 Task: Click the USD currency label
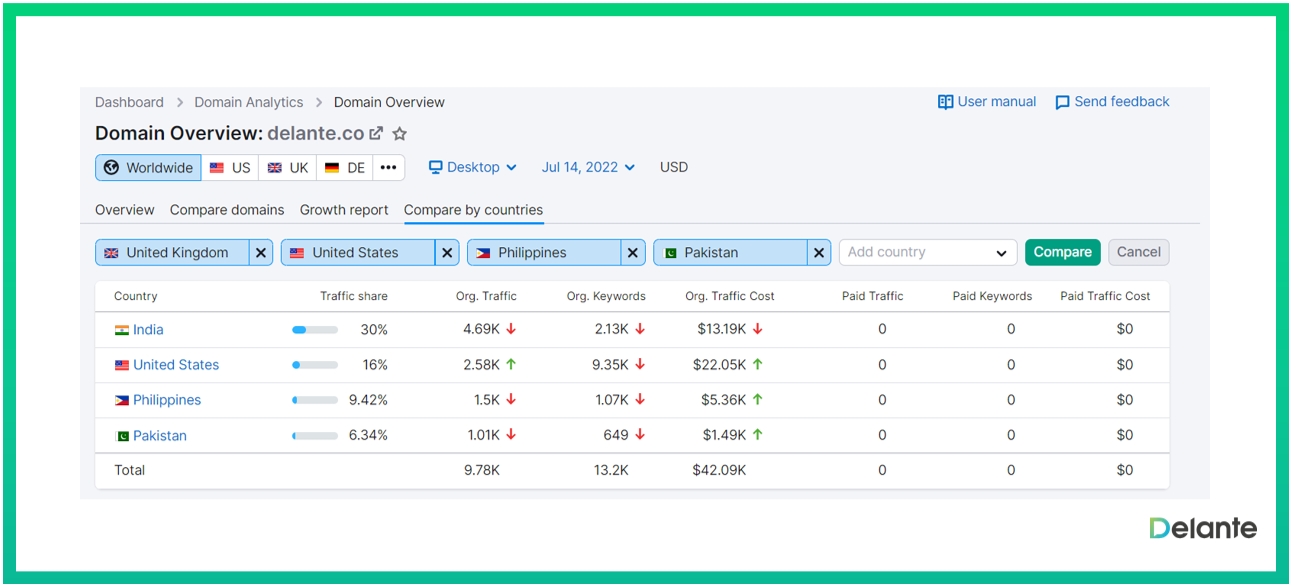tap(674, 167)
